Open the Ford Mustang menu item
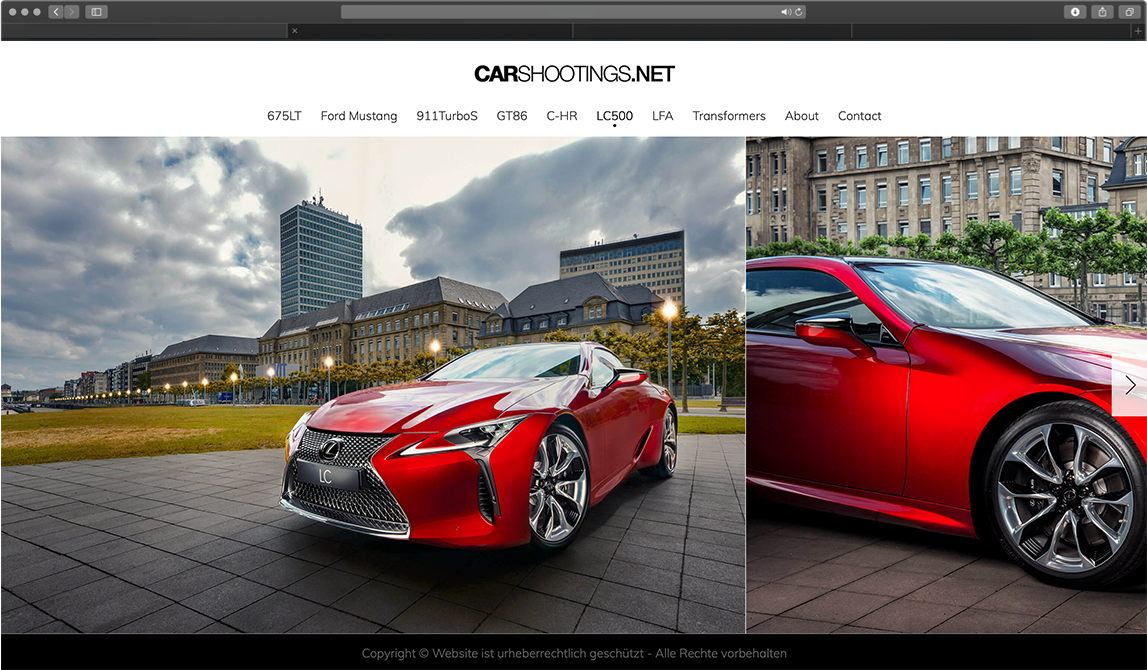Image resolution: width=1147 pixels, height=670 pixels. tap(358, 116)
